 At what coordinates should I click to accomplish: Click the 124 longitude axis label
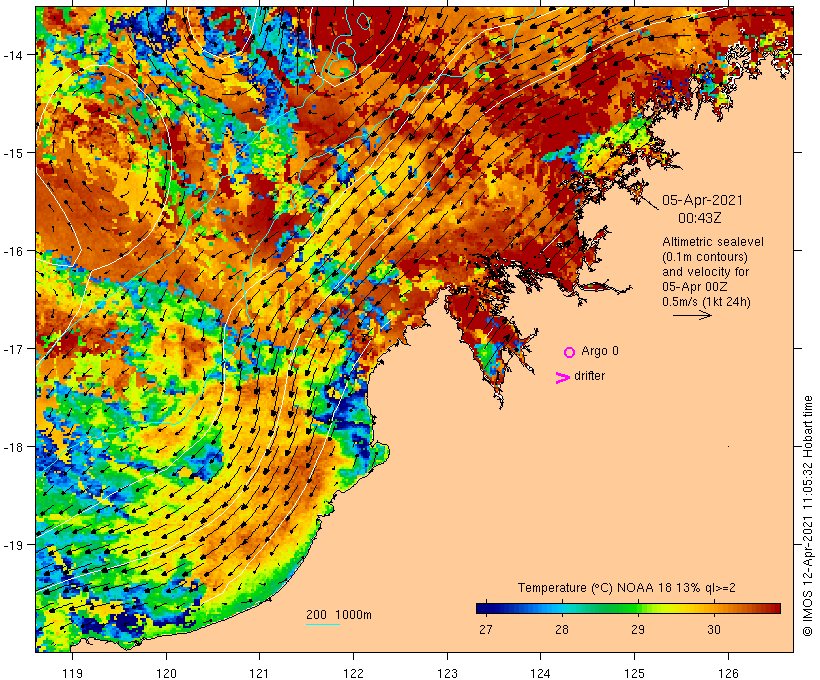(541, 674)
